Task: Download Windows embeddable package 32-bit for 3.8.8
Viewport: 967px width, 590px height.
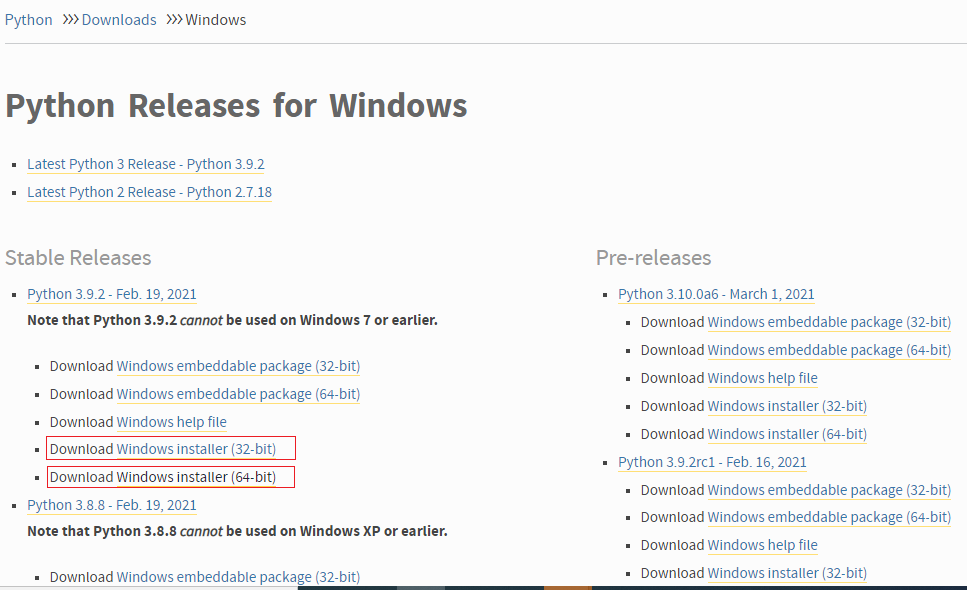Action: (238, 576)
